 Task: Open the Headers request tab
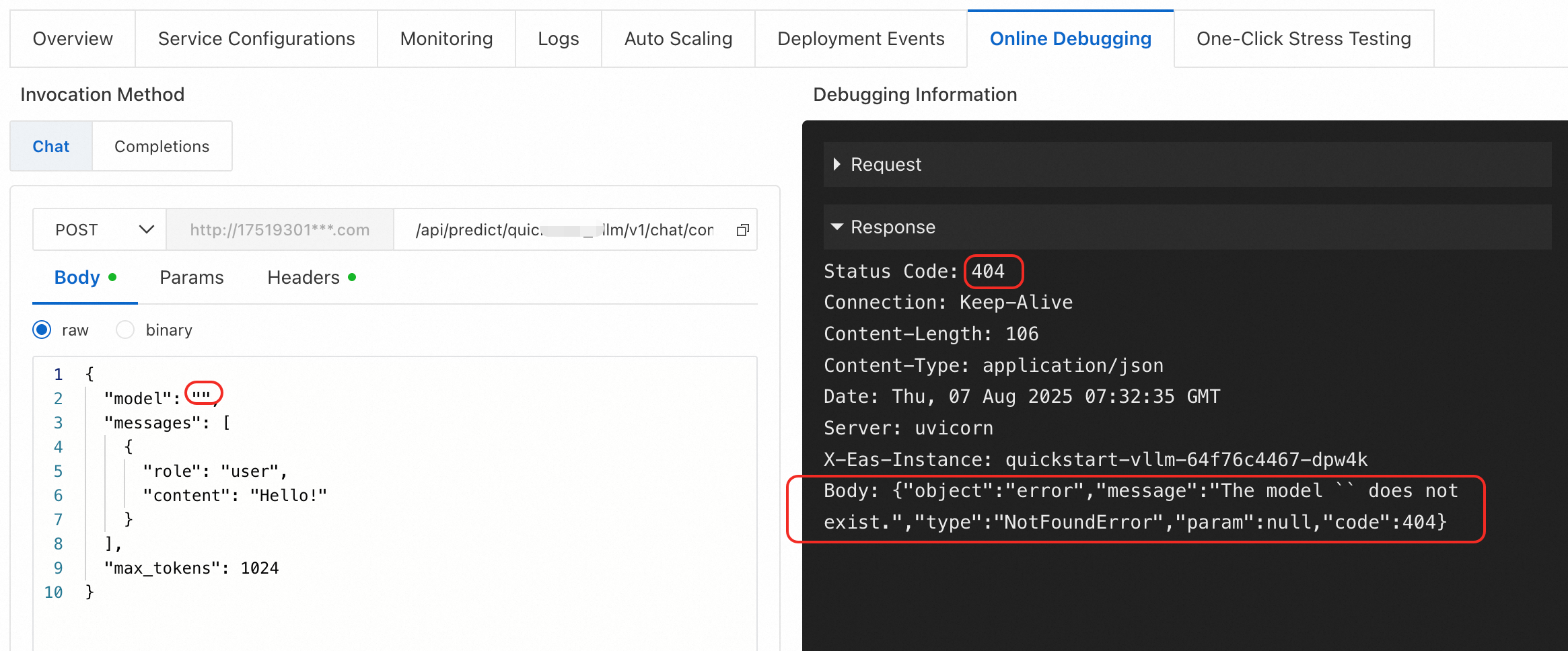pos(304,278)
